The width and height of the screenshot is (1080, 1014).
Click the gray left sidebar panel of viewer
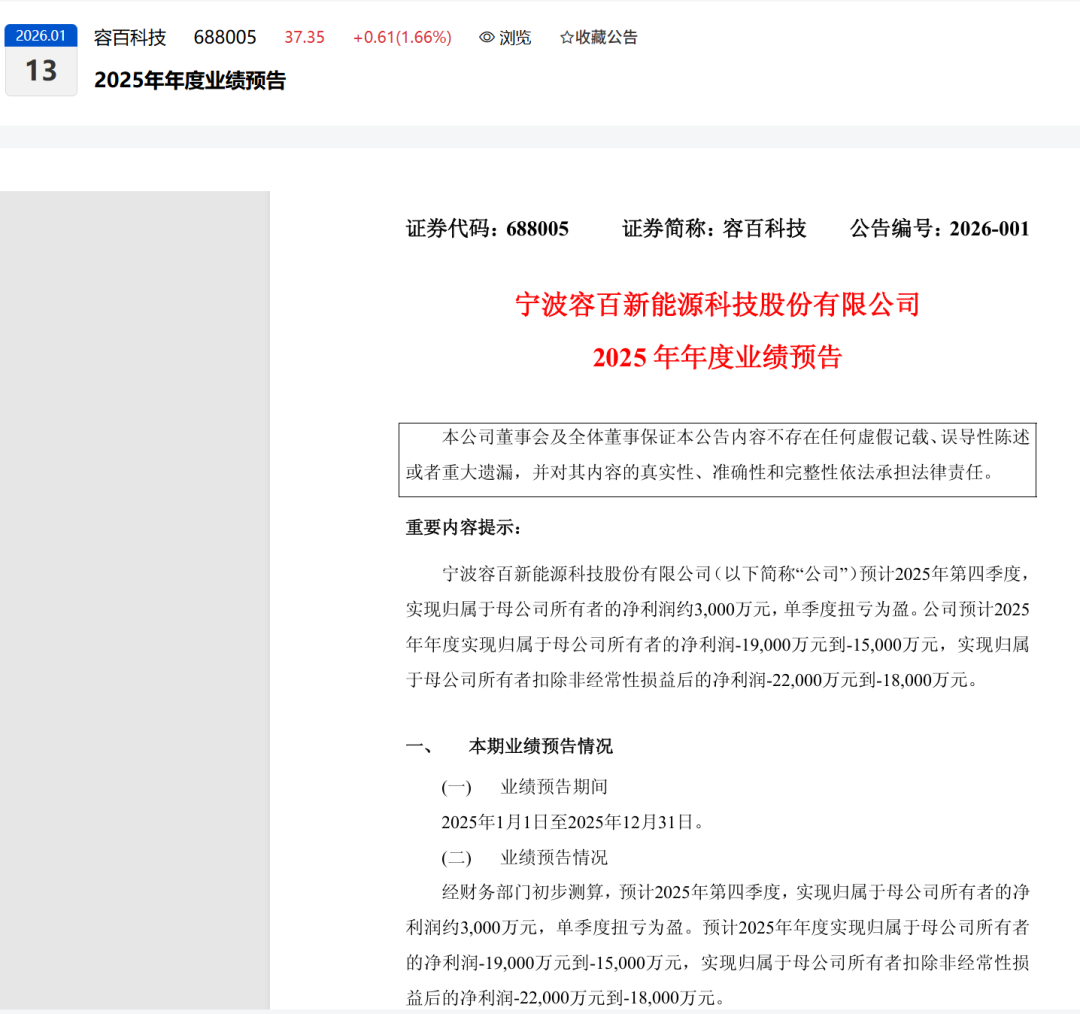click(135, 600)
